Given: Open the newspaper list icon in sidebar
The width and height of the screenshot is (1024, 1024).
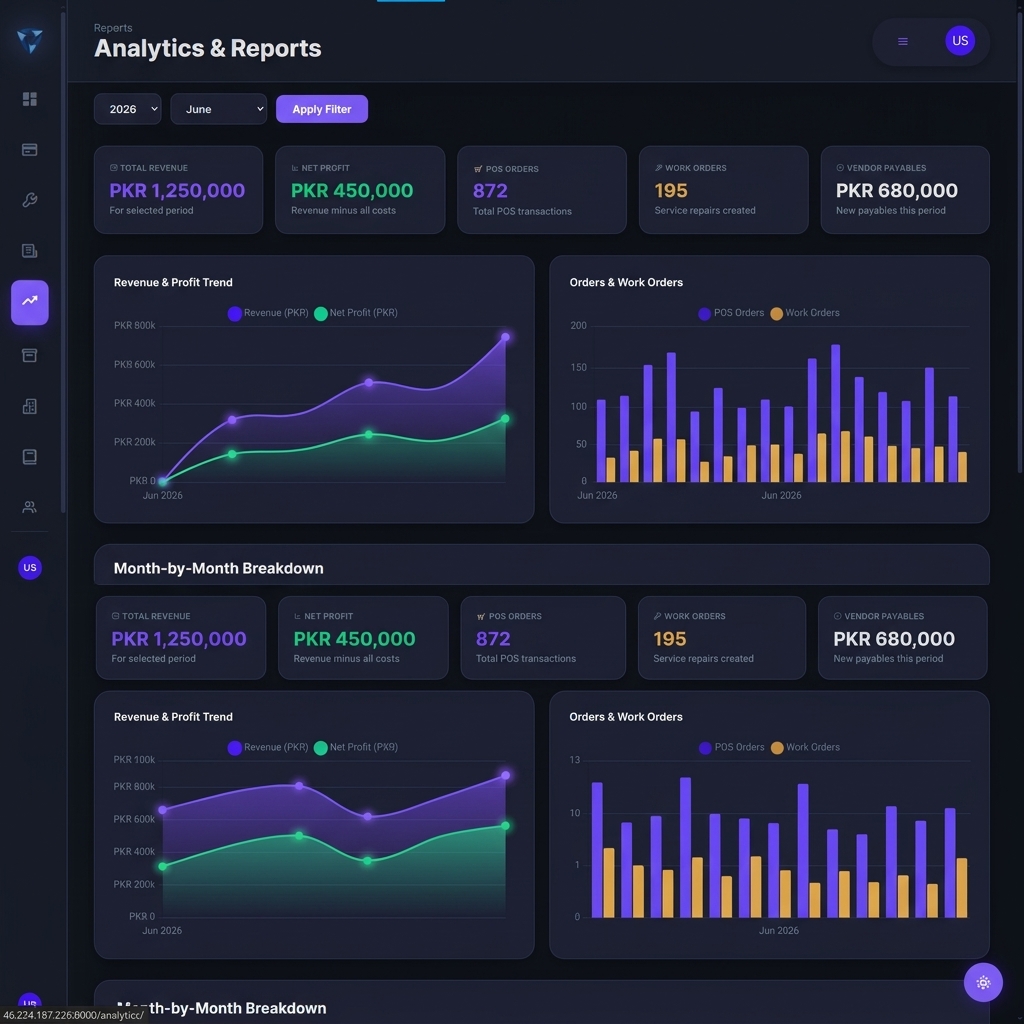Looking at the screenshot, I should [x=29, y=251].
